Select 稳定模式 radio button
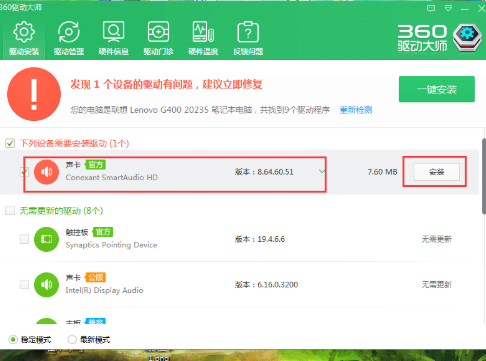 (x=13, y=340)
